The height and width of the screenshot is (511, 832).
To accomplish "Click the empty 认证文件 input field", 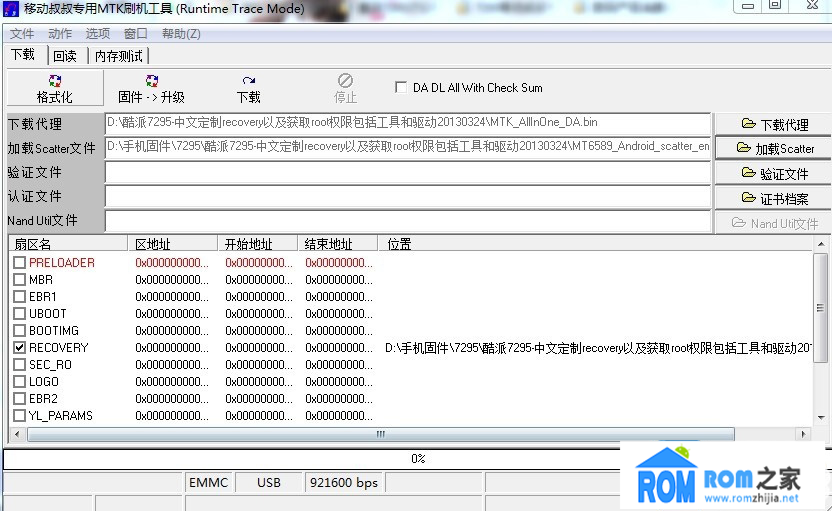I will tap(408, 196).
